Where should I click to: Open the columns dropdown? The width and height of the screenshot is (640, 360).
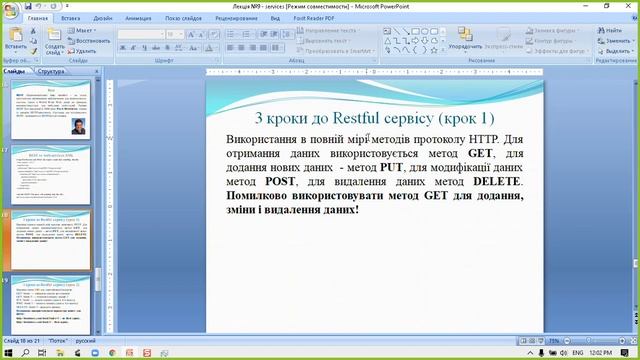click(277, 48)
